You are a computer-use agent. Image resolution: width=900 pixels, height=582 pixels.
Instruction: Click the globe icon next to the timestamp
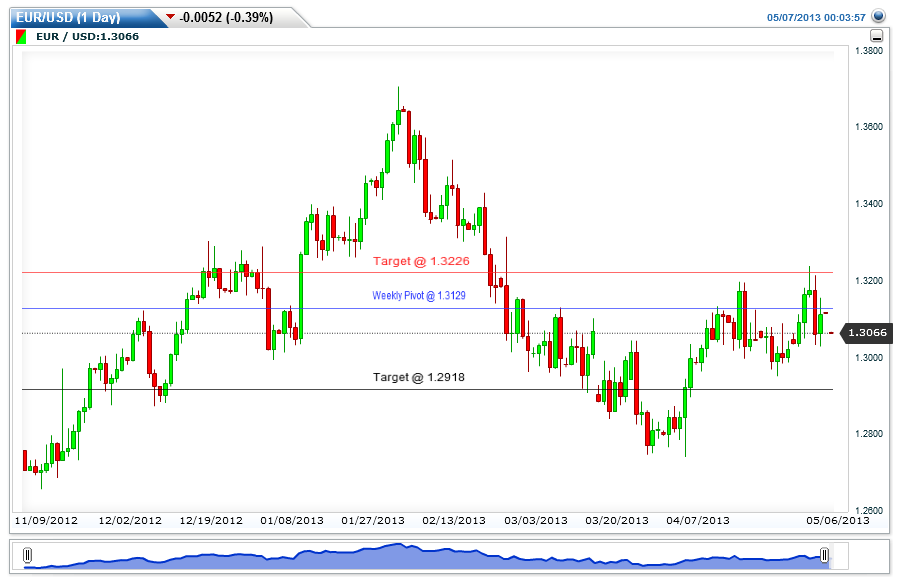(878, 15)
